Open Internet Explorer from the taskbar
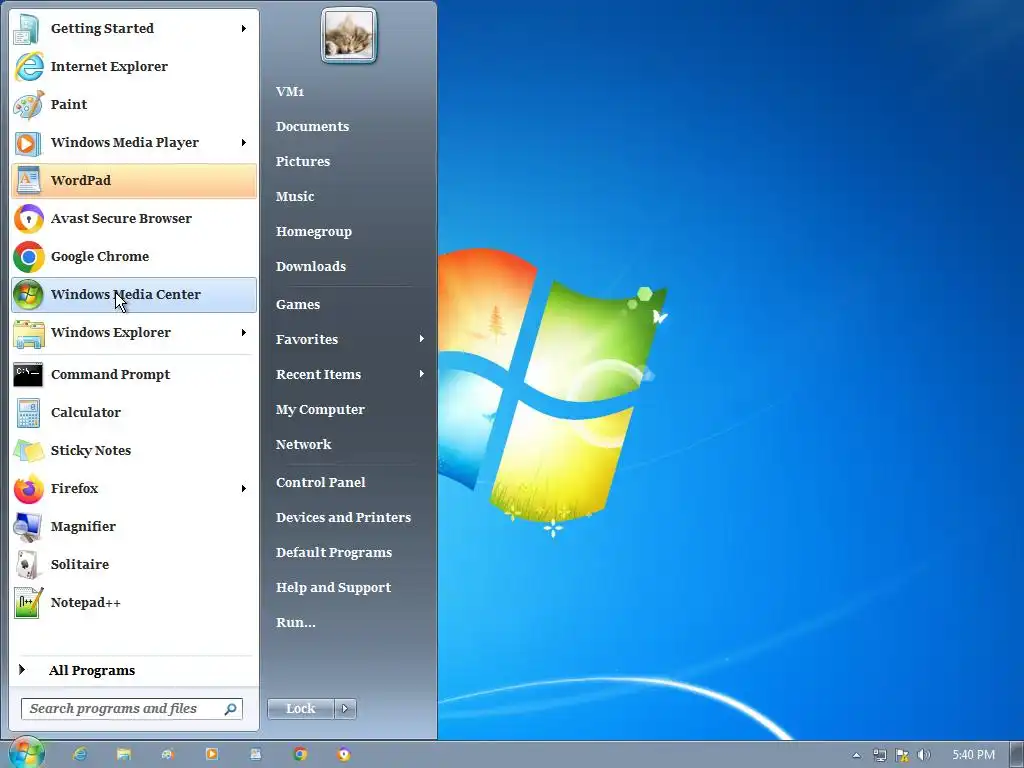 pos(80,754)
